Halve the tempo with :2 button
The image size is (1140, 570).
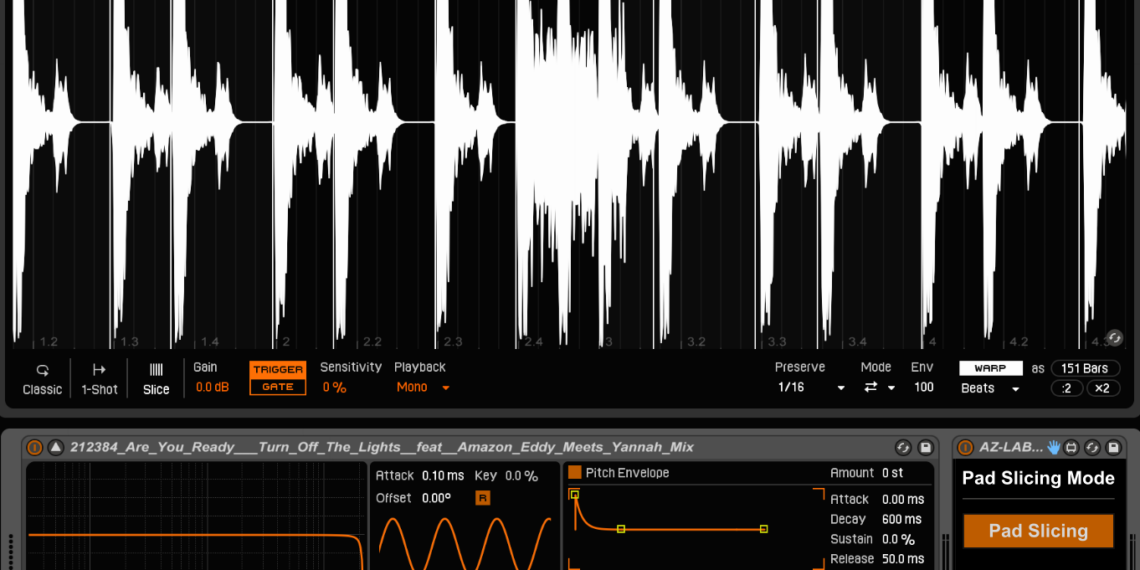(1066, 389)
